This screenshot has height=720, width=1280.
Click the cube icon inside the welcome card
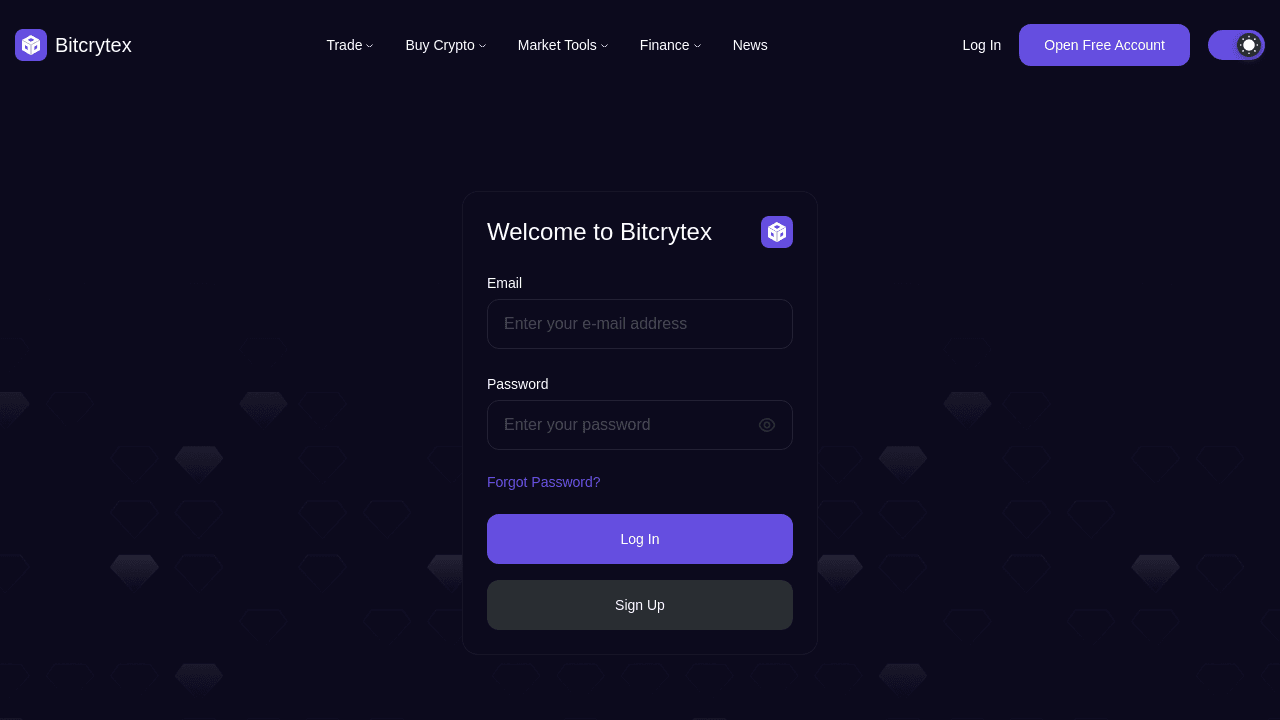(777, 231)
